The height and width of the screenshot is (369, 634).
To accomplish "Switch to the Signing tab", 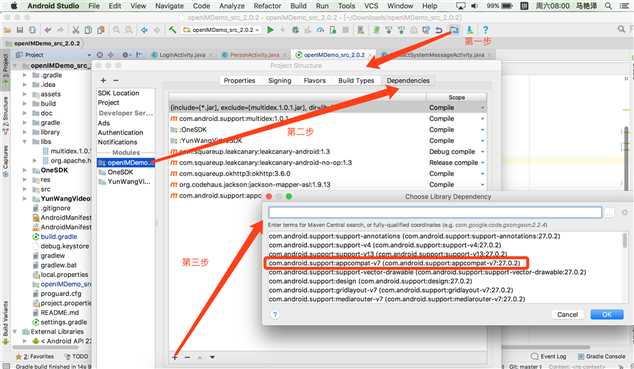I will pyautogui.click(x=279, y=80).
